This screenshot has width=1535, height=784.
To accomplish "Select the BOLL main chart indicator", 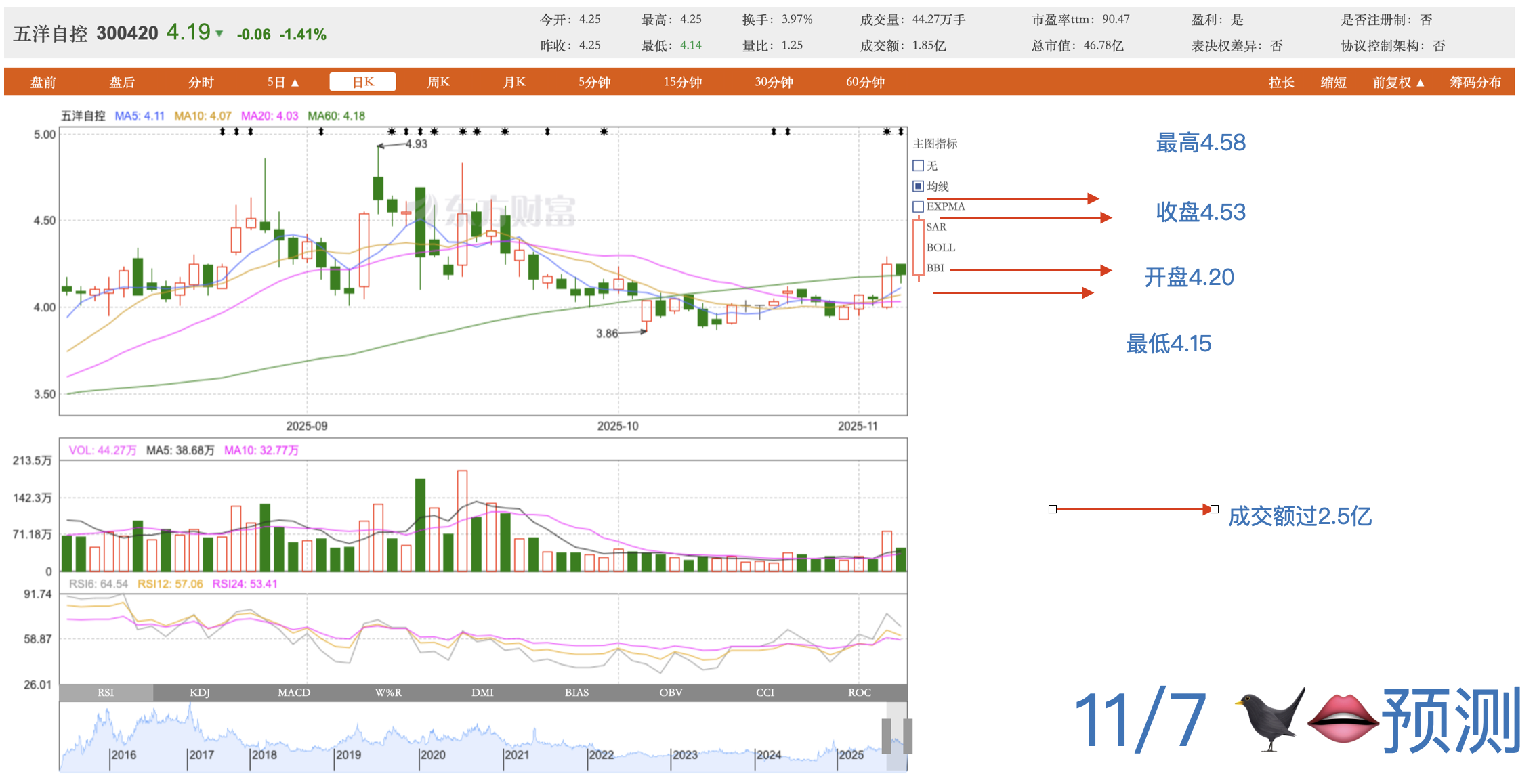I will 940,248.
